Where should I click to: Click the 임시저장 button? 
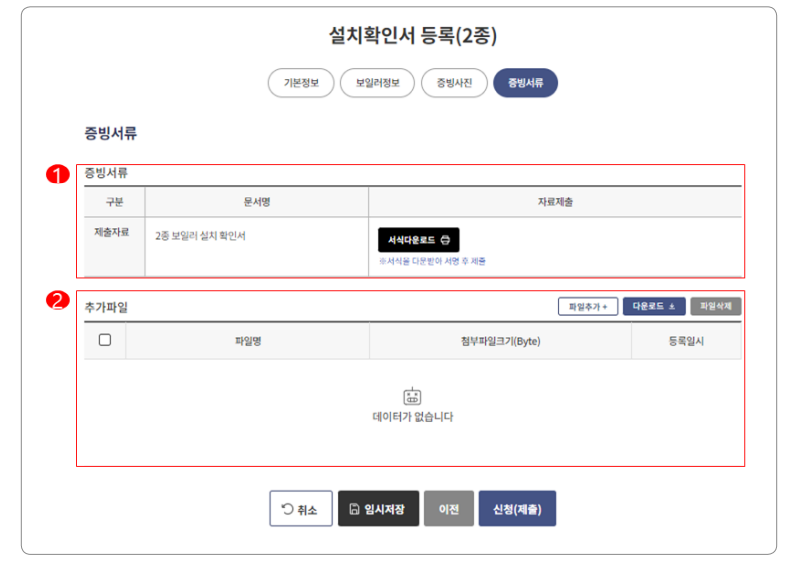[x=378, y=508]
